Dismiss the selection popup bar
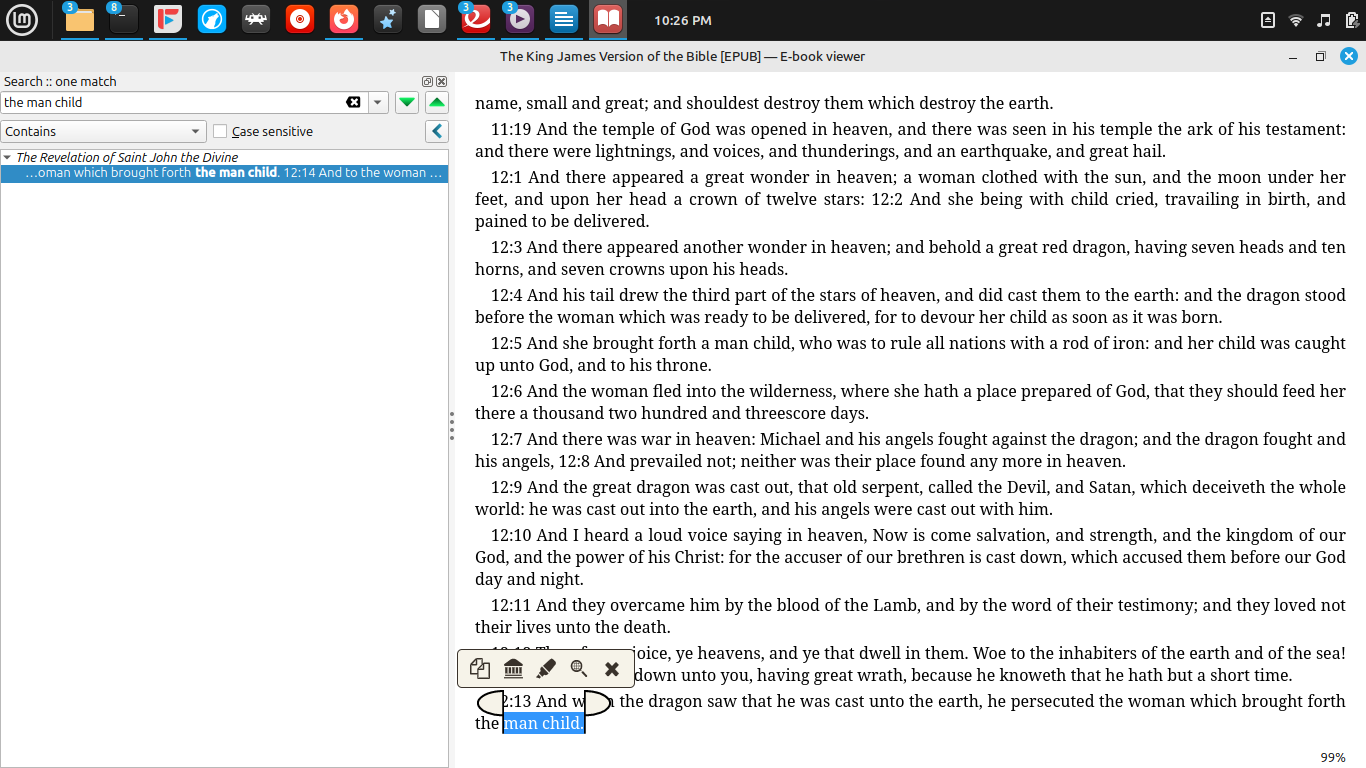This screenshot has height=768, width=1366. point(612,669)
